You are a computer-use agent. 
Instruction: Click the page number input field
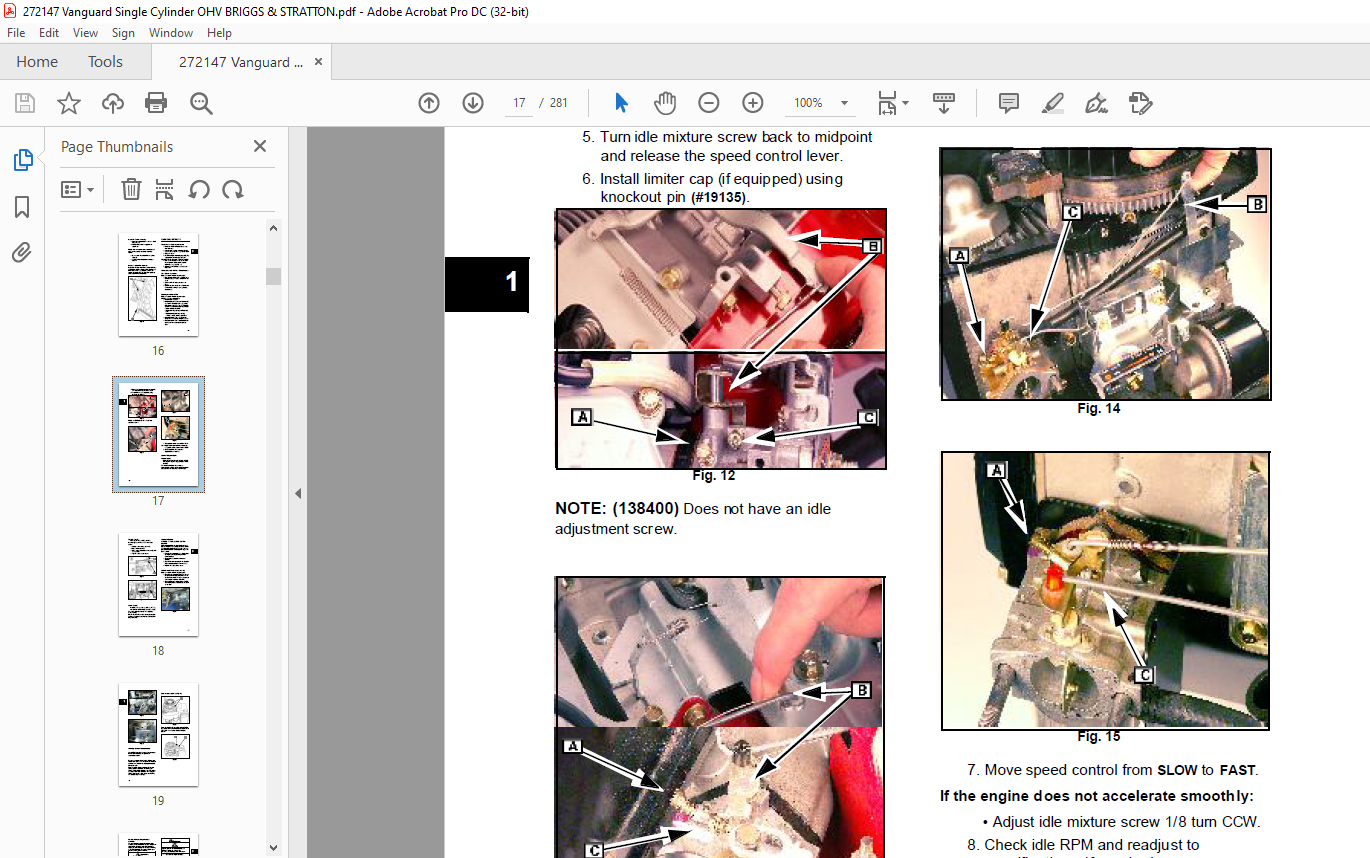tap(519, 103)
